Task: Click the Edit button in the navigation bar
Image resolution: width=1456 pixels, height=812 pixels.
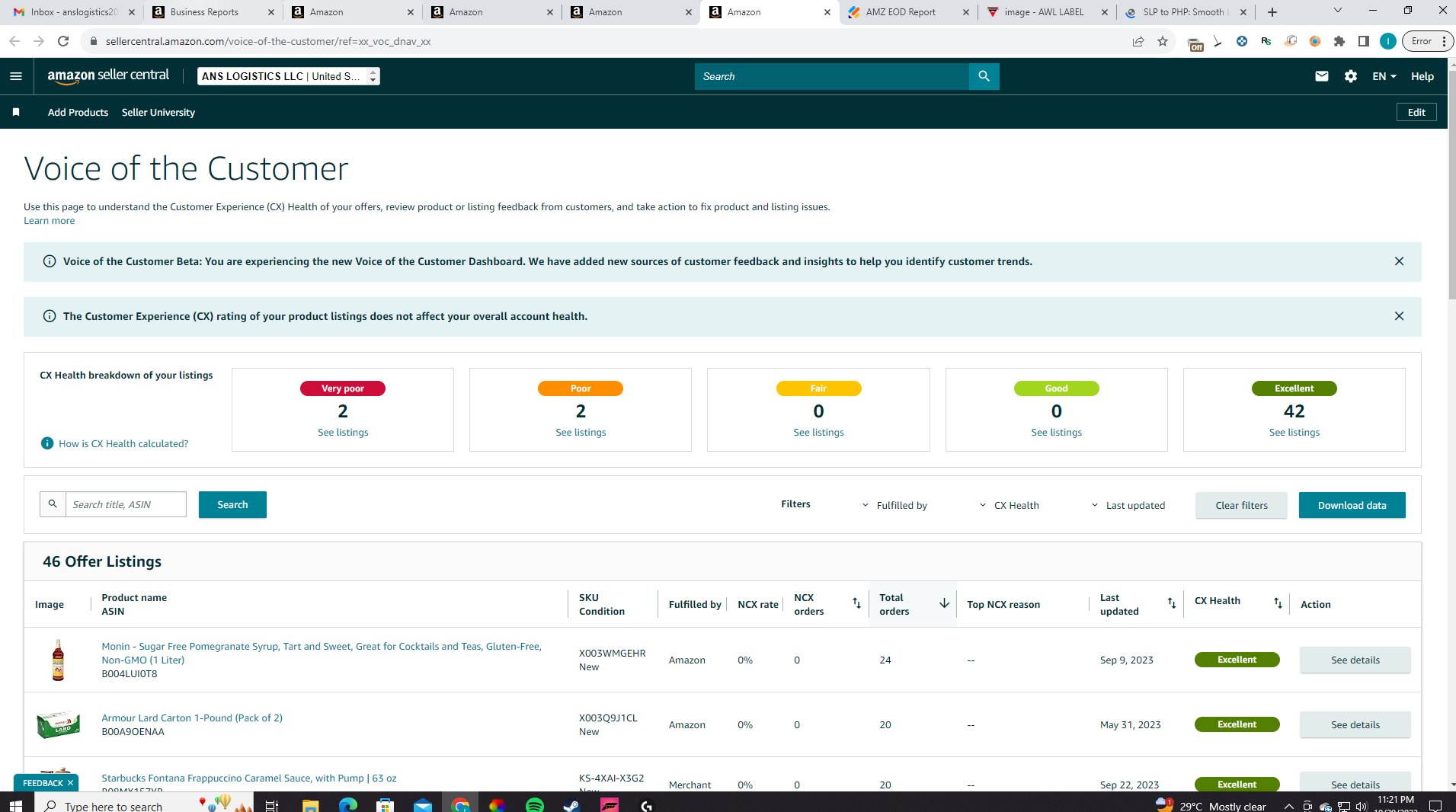Action: tap(1416, 112)
